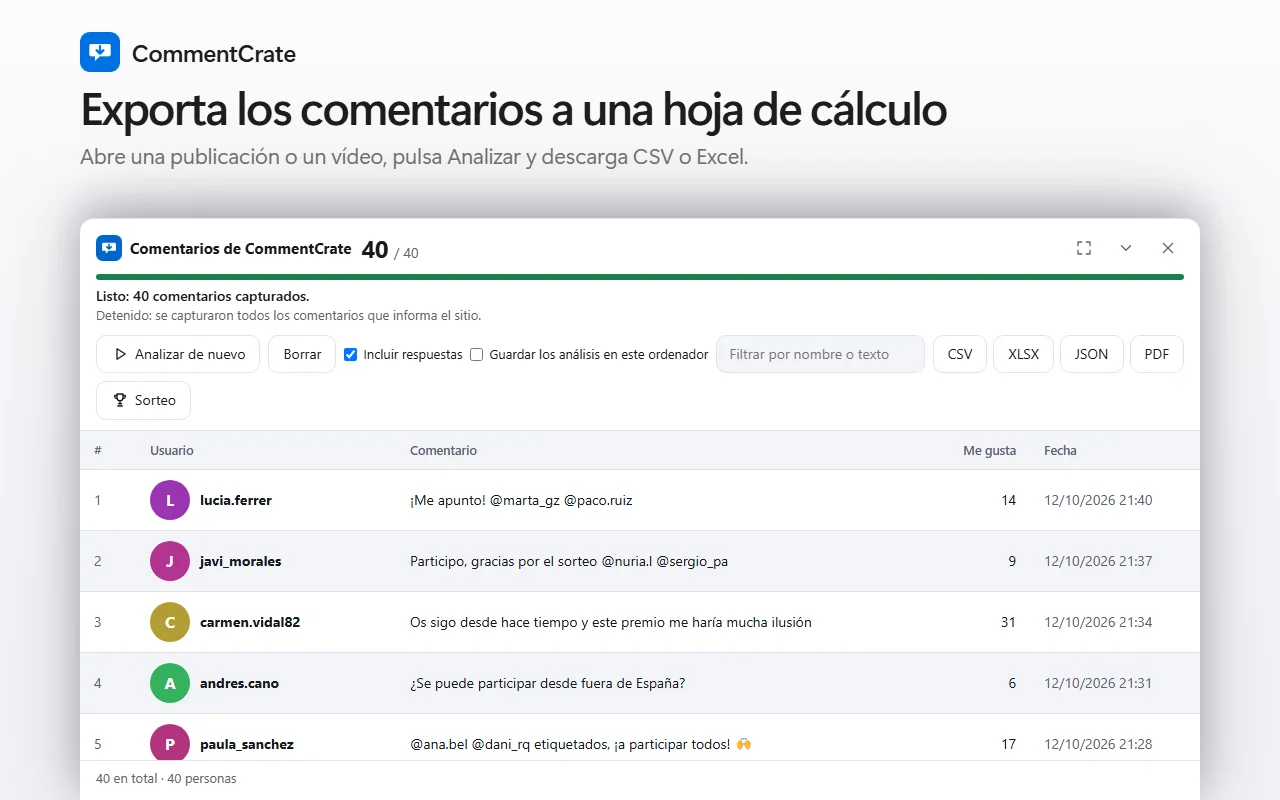This screenshot has width=1280, height=800.
Task: Export comments as CSV
Action: click(x=960, y=354)
